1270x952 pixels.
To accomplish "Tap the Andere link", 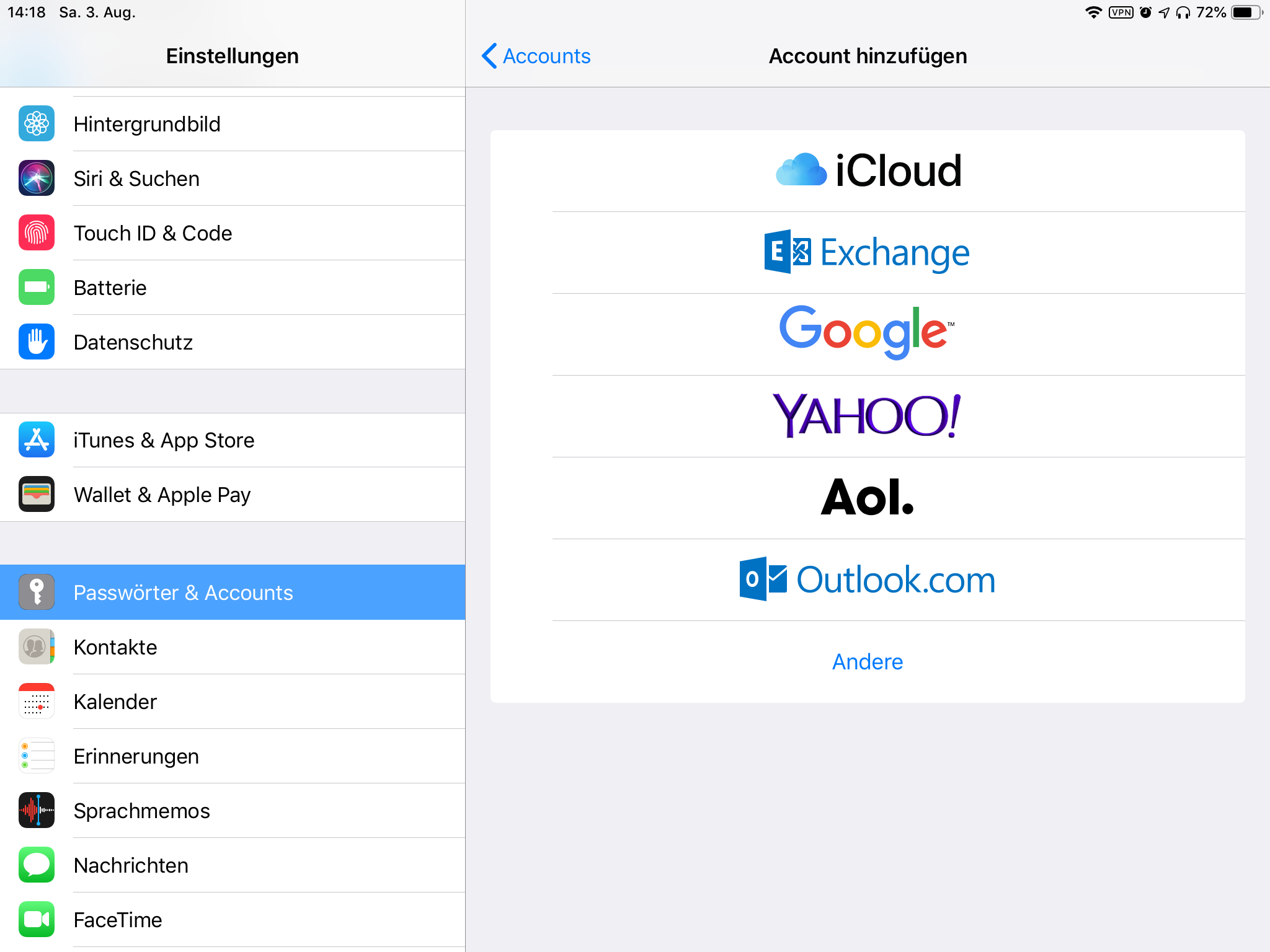I will click(x=868, y=661).
